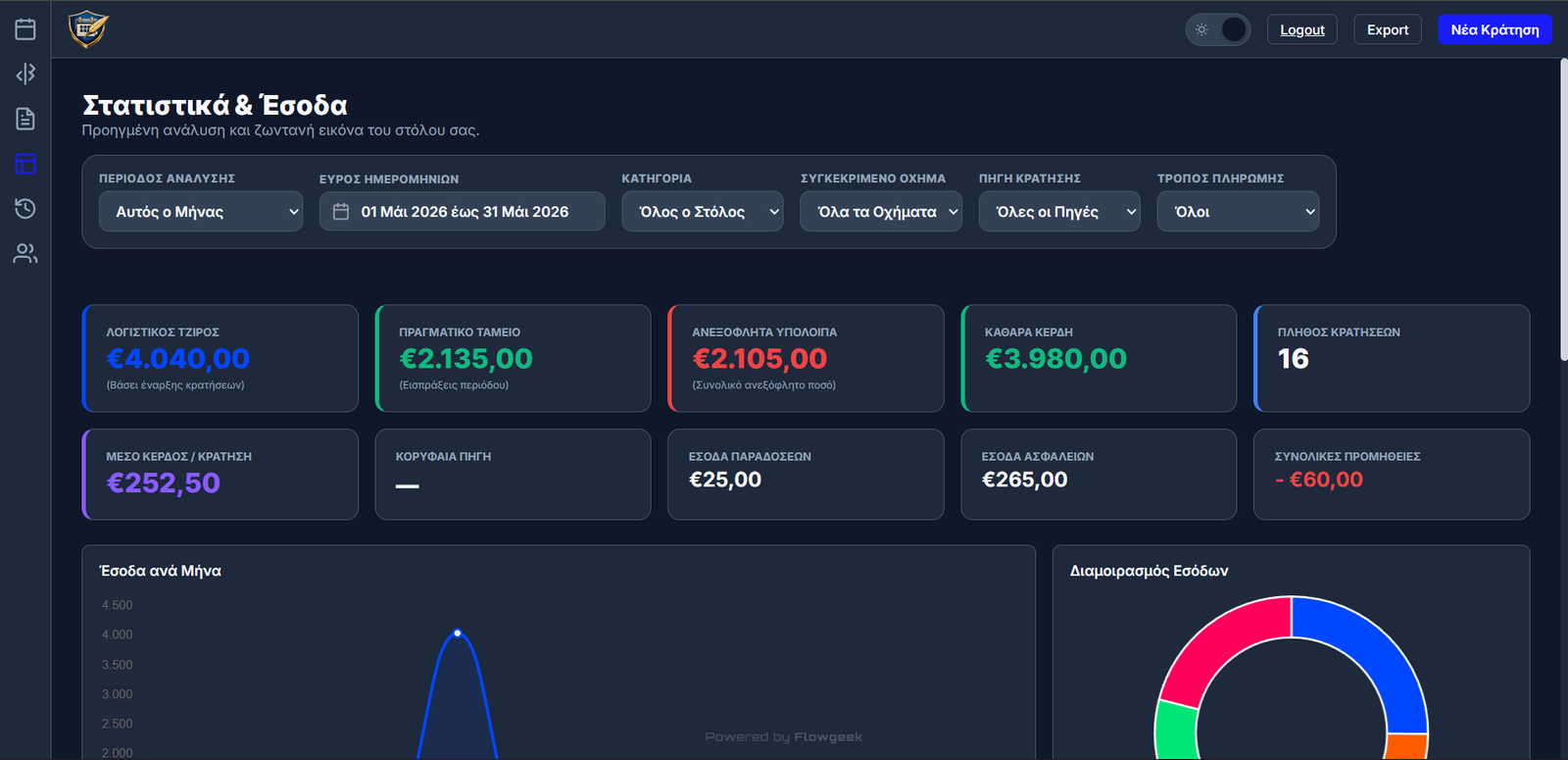
Task: Open the Κατηγορία dropdown Όλος ο Στόλος
Action: point(703,212)
